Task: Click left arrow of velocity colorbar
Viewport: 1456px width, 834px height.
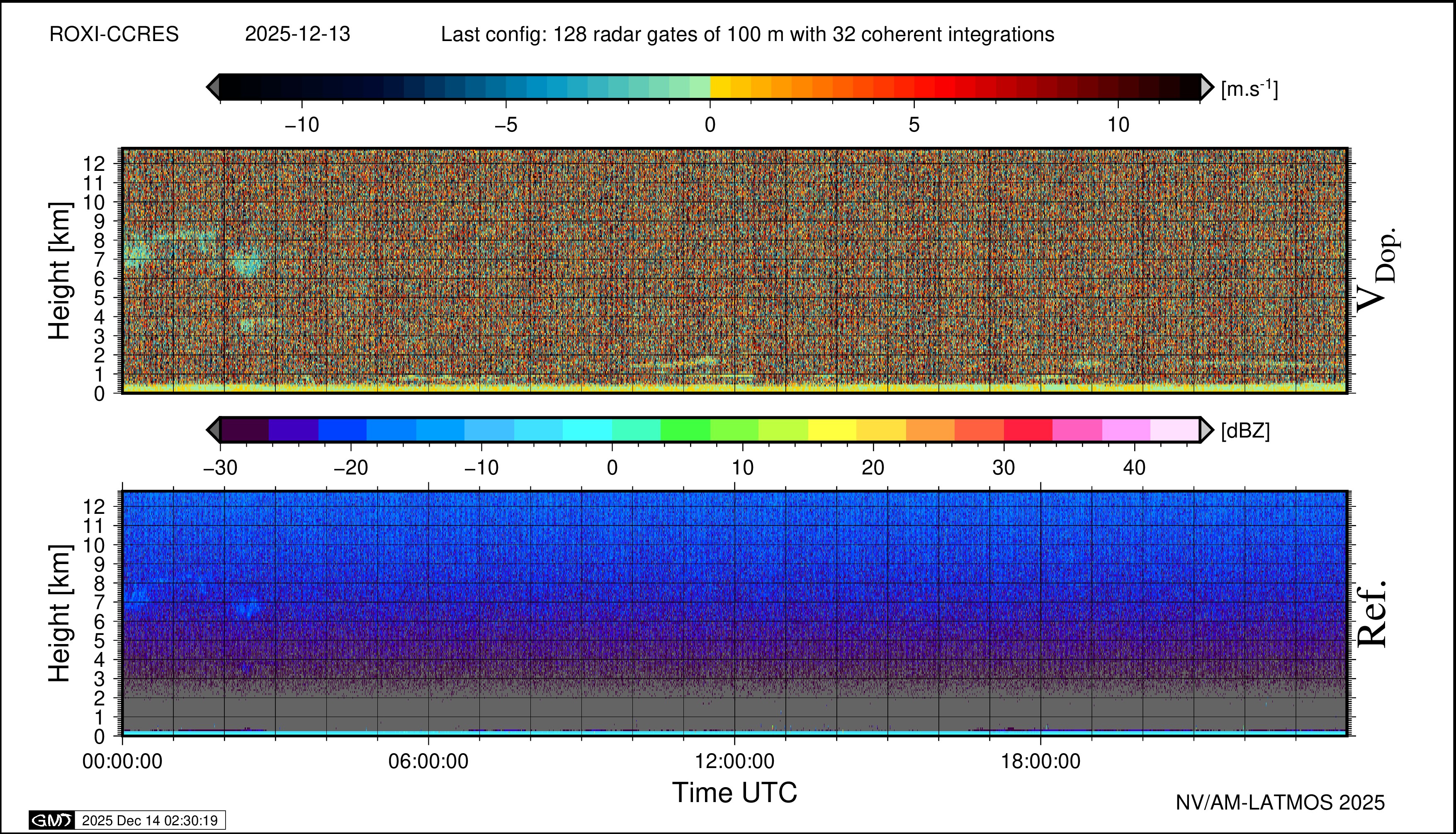Action: click(x=213, y=87)
